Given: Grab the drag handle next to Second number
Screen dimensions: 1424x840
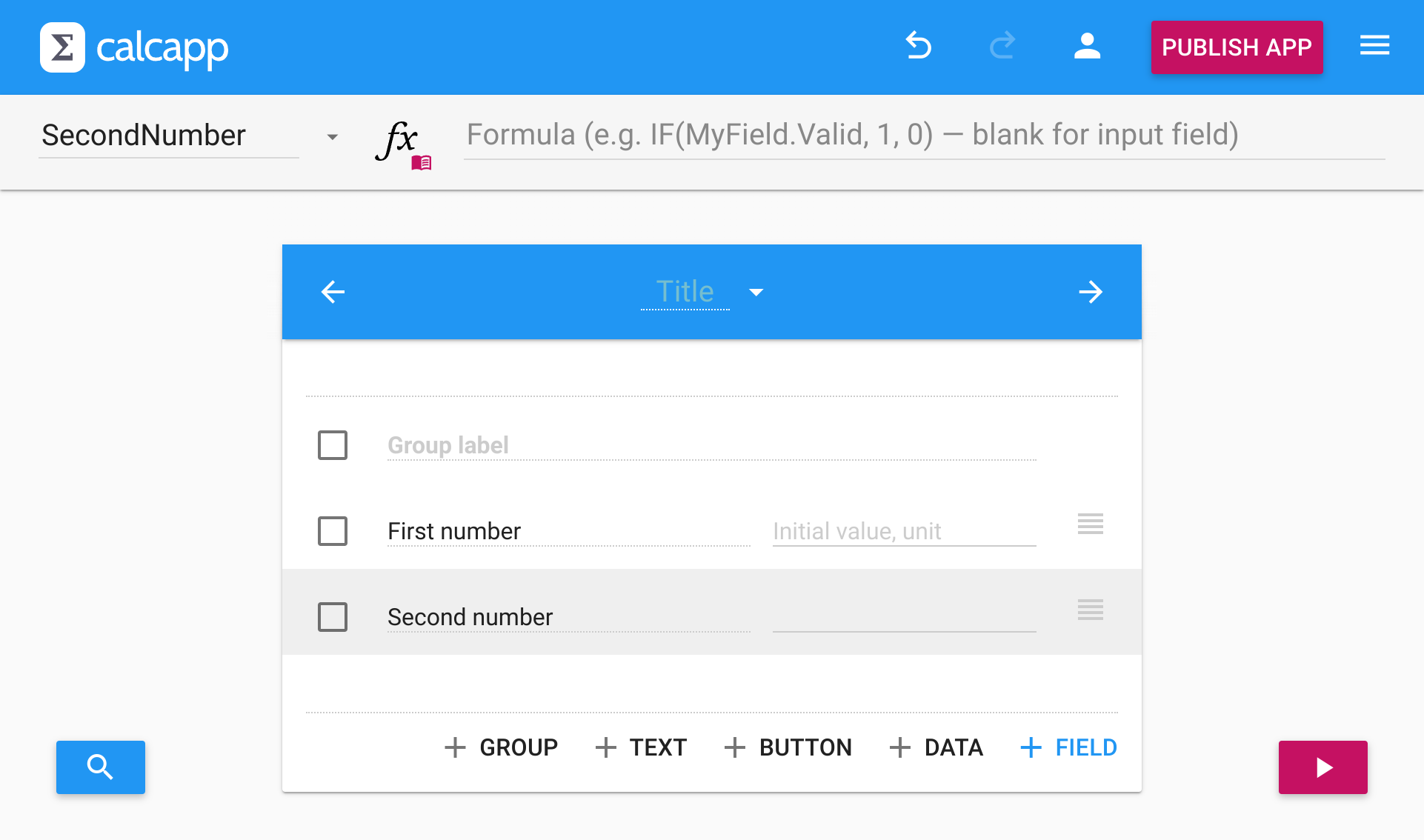Looking at the screenshot, I should click(1090, 610).
